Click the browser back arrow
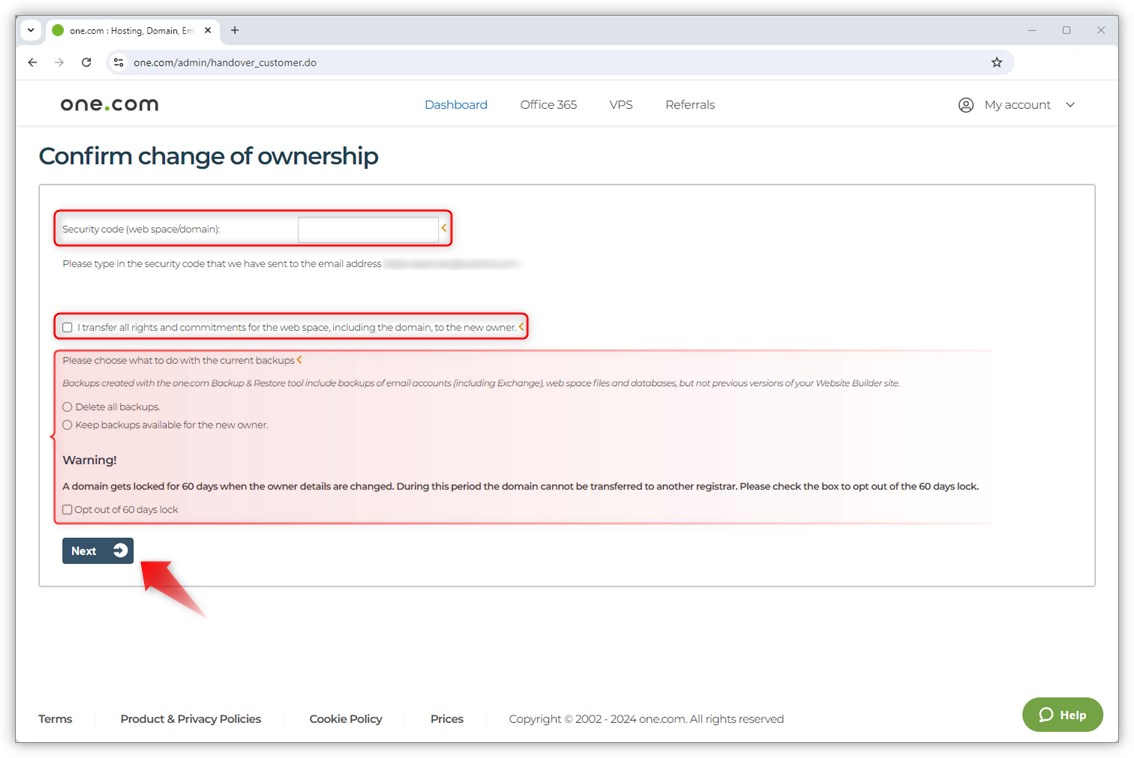 [33, 62]
